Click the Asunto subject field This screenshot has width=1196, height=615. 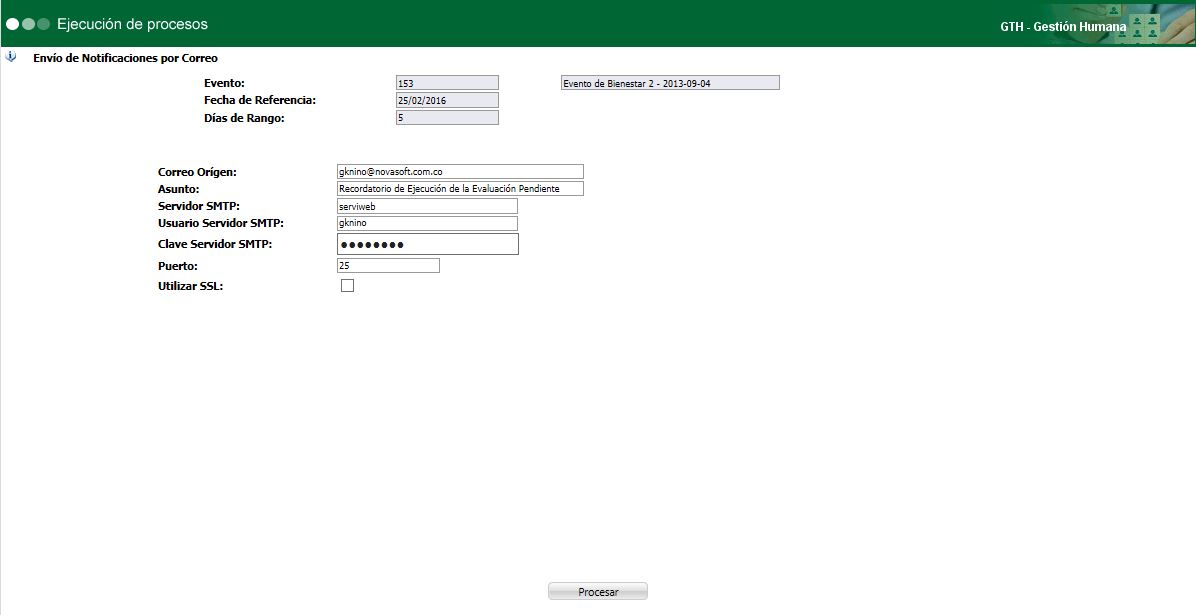pyautogui.click(x=460, y=188)
